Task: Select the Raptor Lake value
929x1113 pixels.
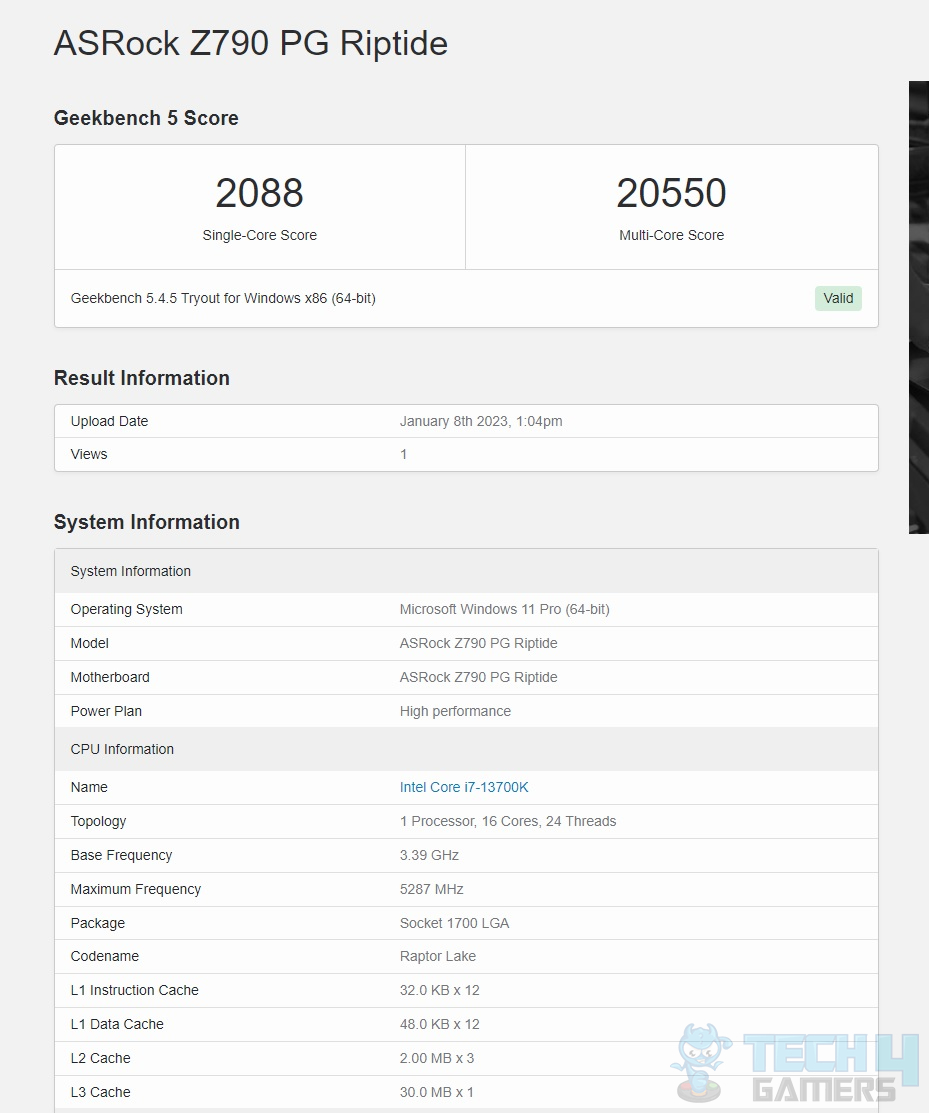Action: pos(437,956)
